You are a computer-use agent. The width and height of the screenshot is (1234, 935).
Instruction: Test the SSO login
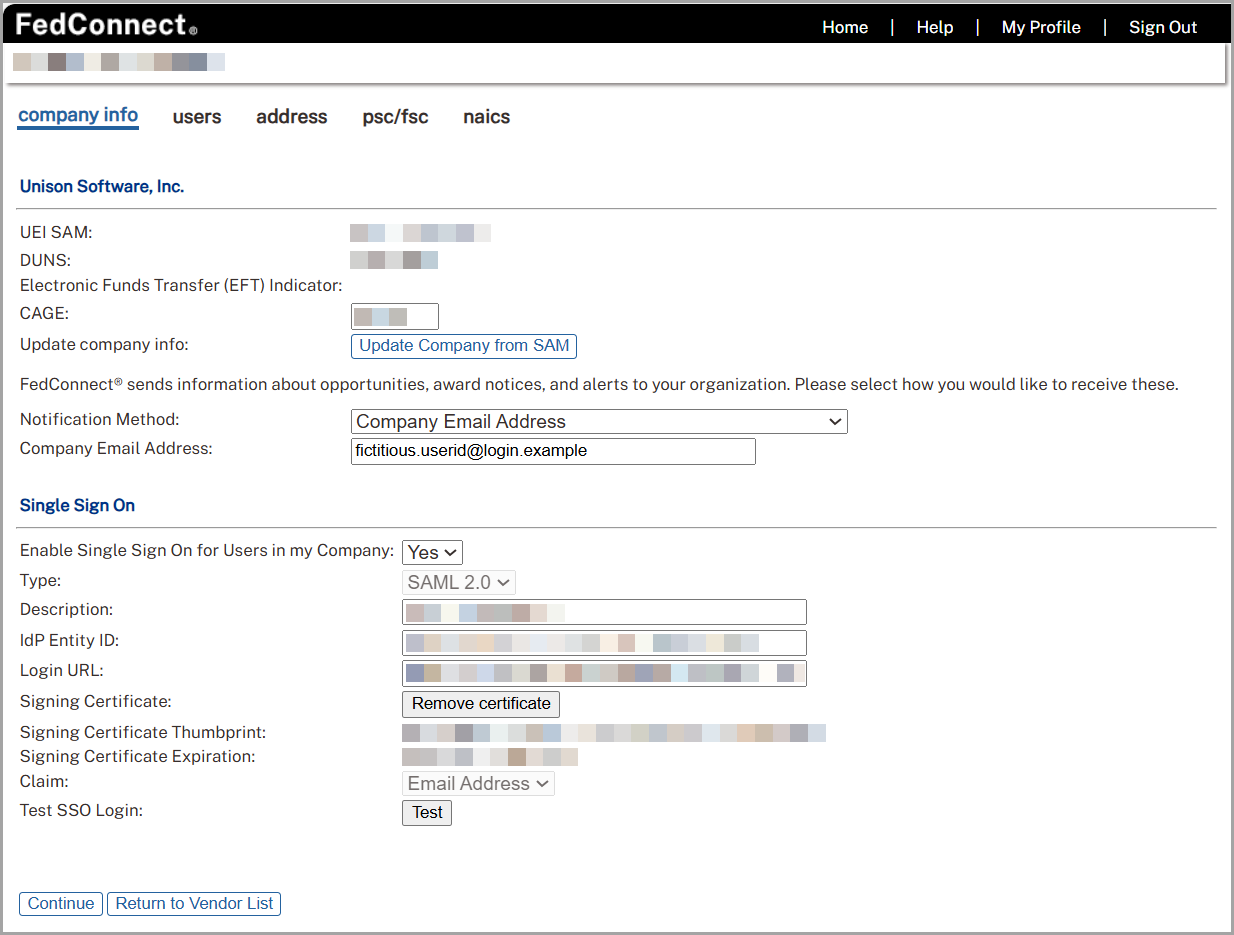coord(426,812)
